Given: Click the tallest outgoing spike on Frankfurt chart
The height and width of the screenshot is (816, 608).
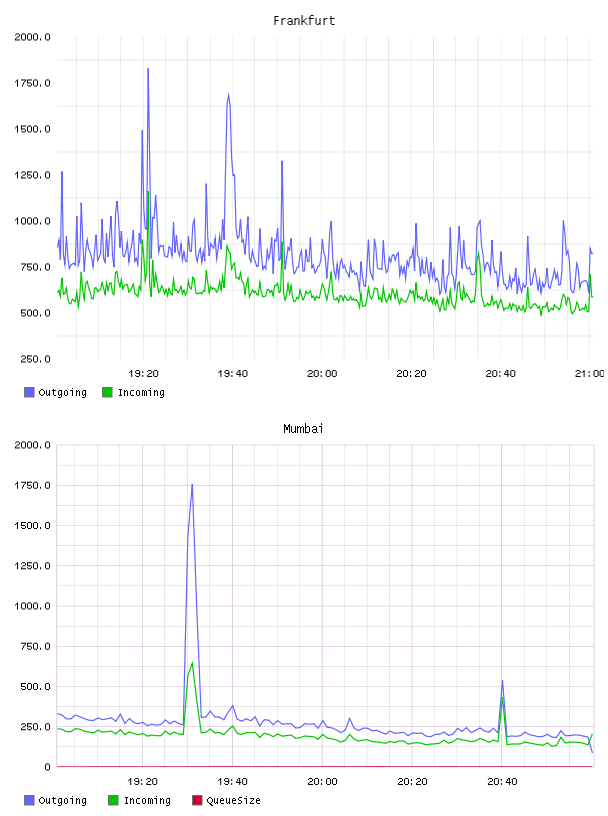Looking at the screenshot, I should (x=148, y=69).
